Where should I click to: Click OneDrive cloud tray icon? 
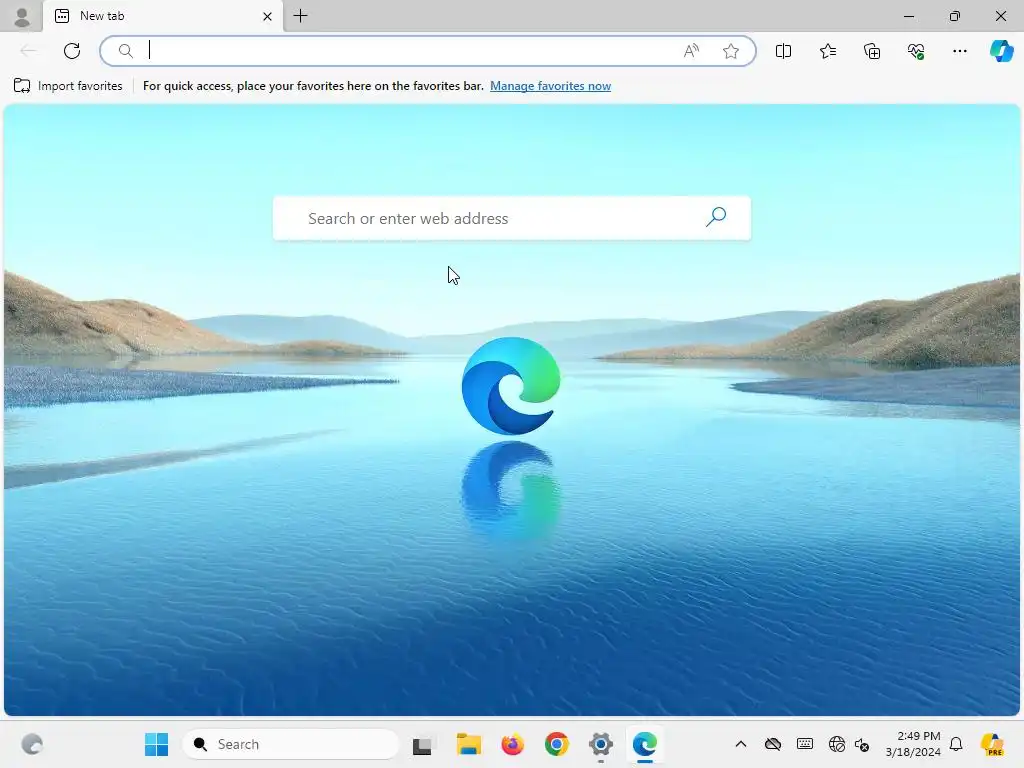pos(773,744)
